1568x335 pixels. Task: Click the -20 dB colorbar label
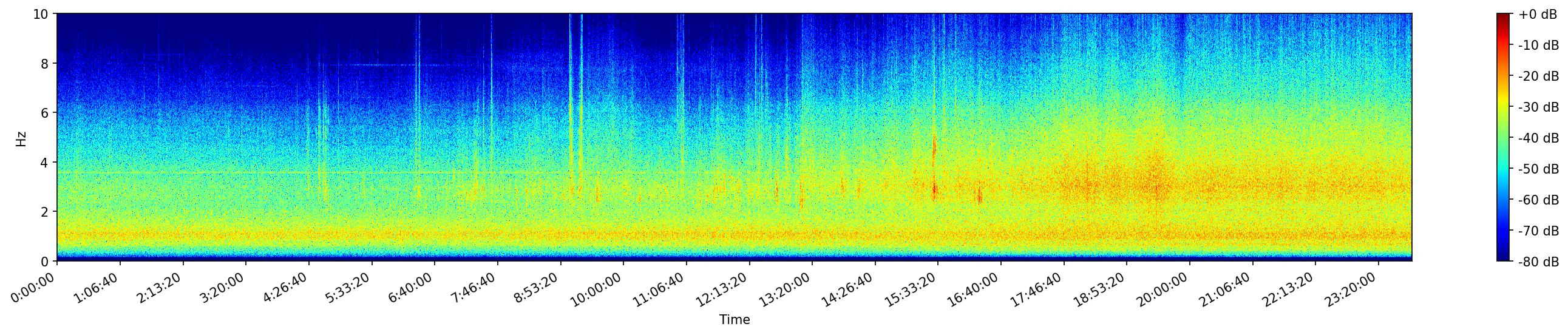point(1538,76)
